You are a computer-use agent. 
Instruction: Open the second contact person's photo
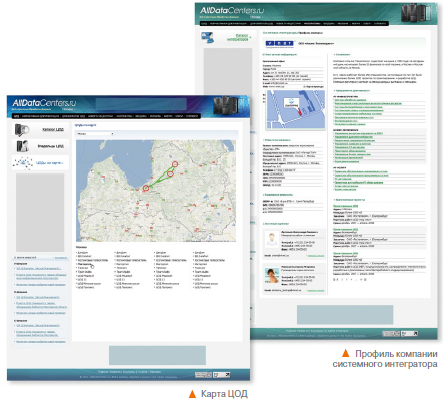tap(272, 275)
